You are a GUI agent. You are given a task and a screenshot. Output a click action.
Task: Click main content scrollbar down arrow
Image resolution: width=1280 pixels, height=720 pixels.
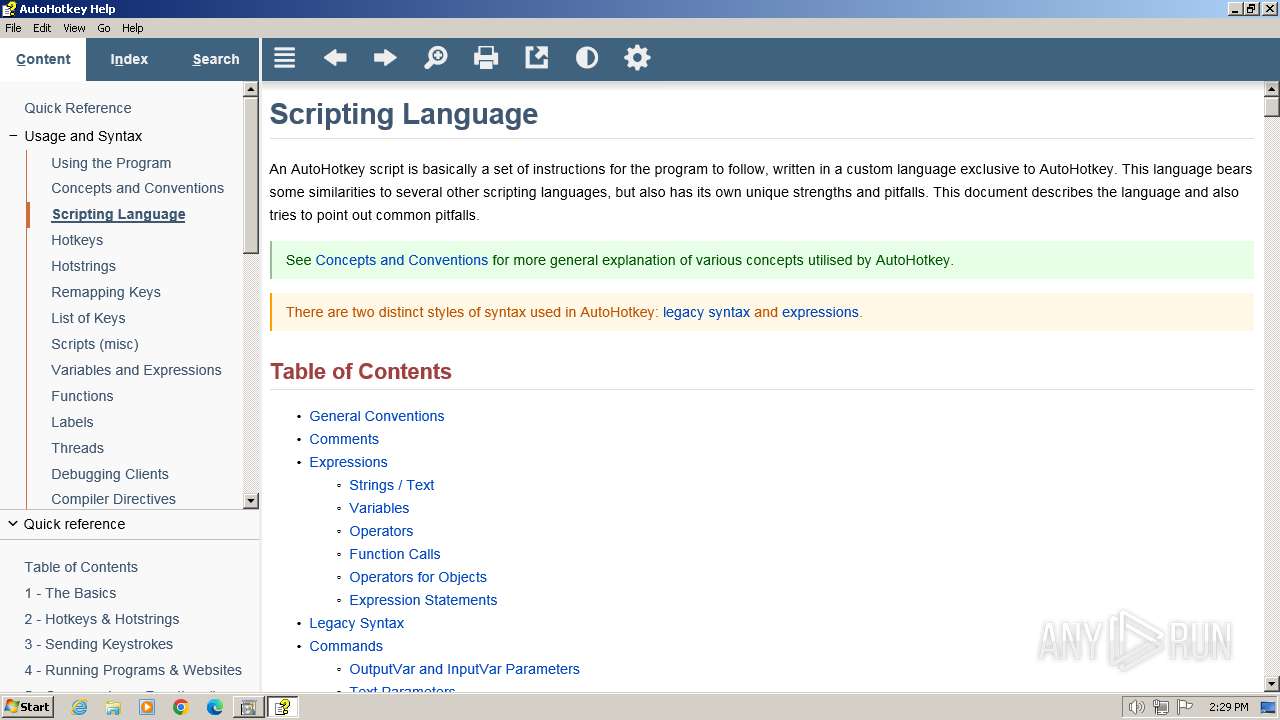point(1272,684)
